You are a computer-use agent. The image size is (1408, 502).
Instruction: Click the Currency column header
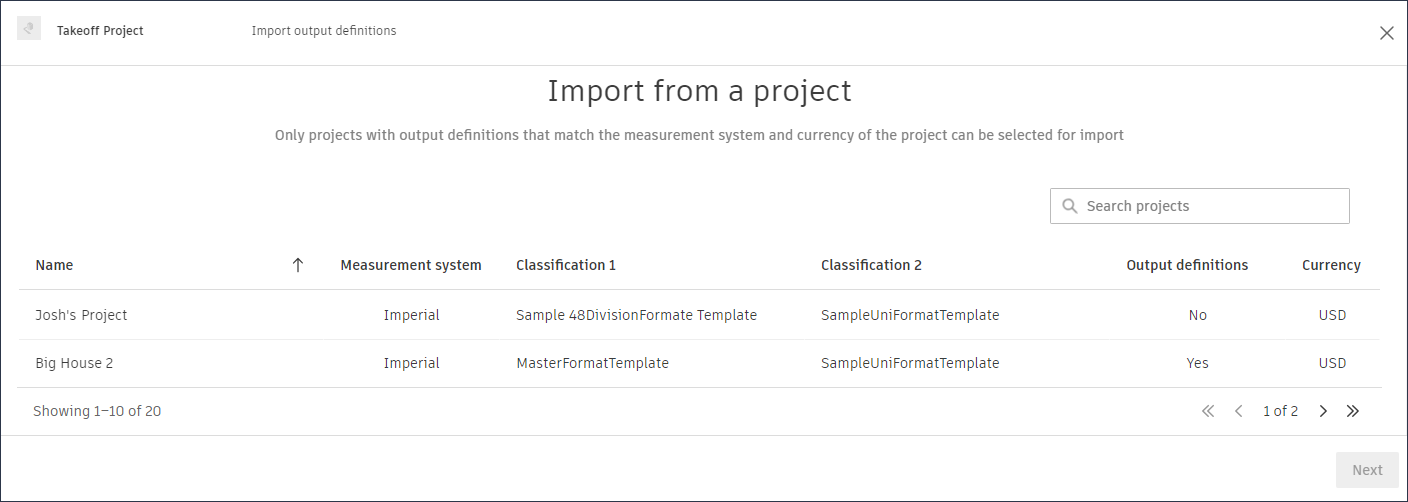(1331, 265)
